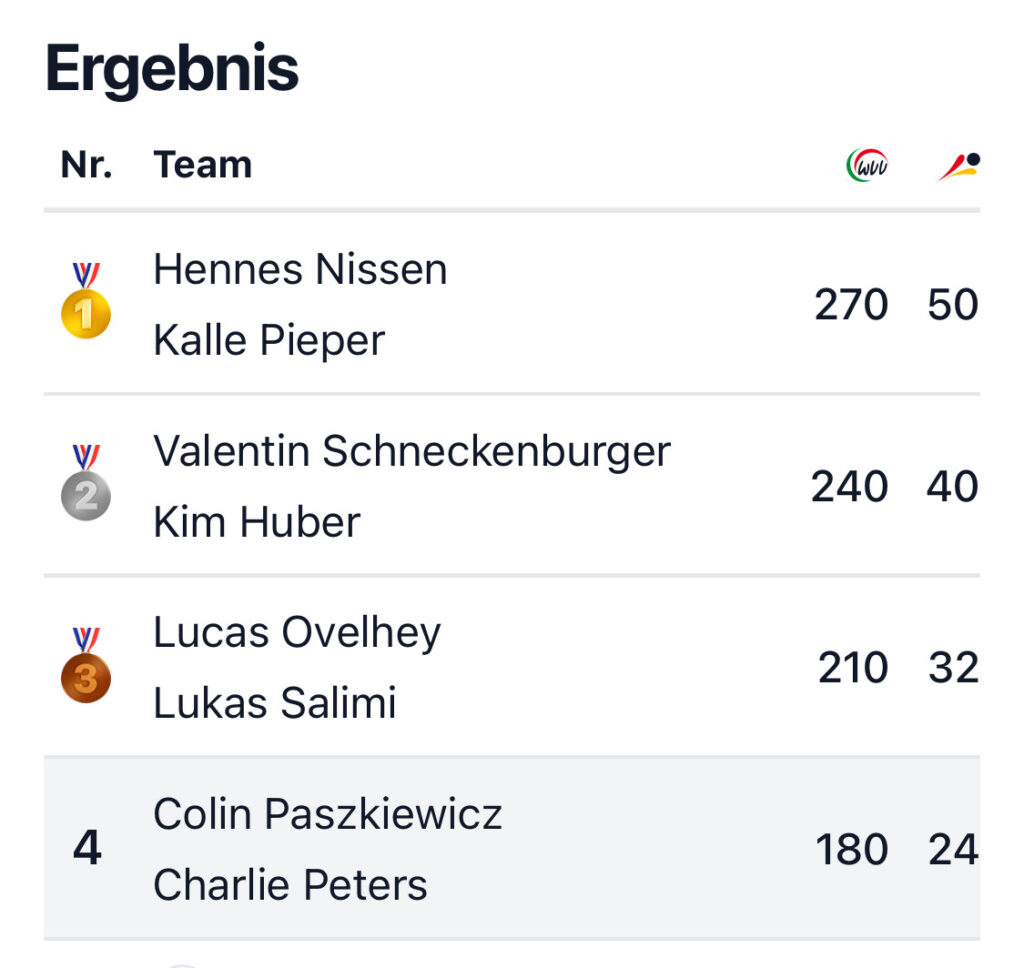Viewport: 1024px width, 968px height.
Task: Click the Nr. column header
Action: 87,164
